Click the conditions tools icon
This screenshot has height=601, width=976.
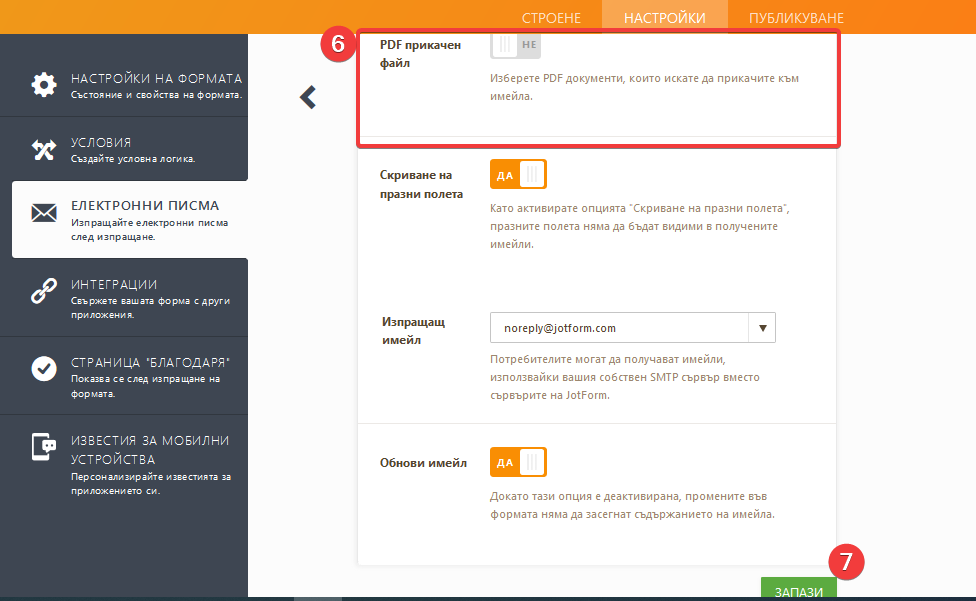[44, 150]
